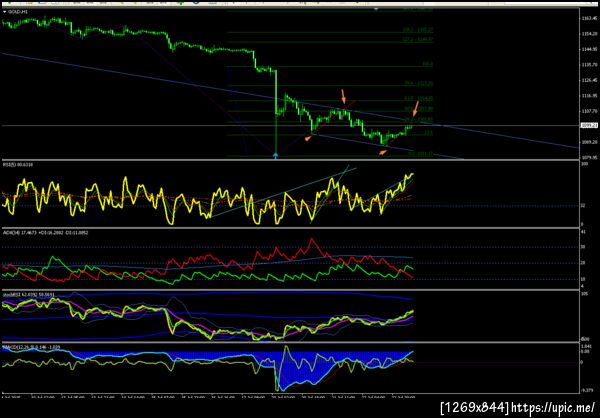Click the 1079.95 price axis value
Image resolution: width=600 pixels, height=418 pixels.
(x=589, y=157)
